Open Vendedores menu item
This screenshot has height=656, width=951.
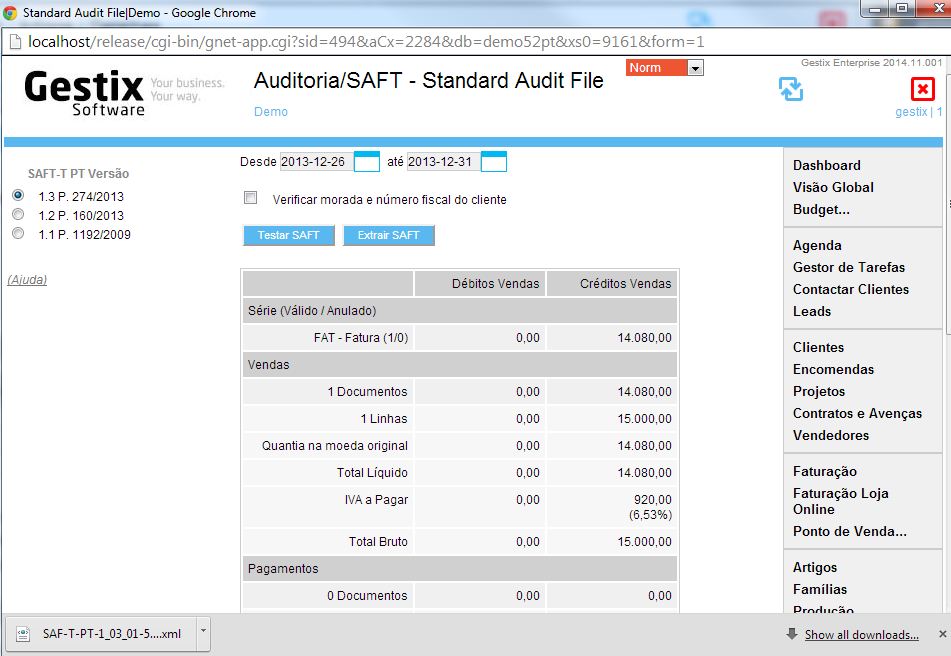pyautogui.click(x=831, y=435)
